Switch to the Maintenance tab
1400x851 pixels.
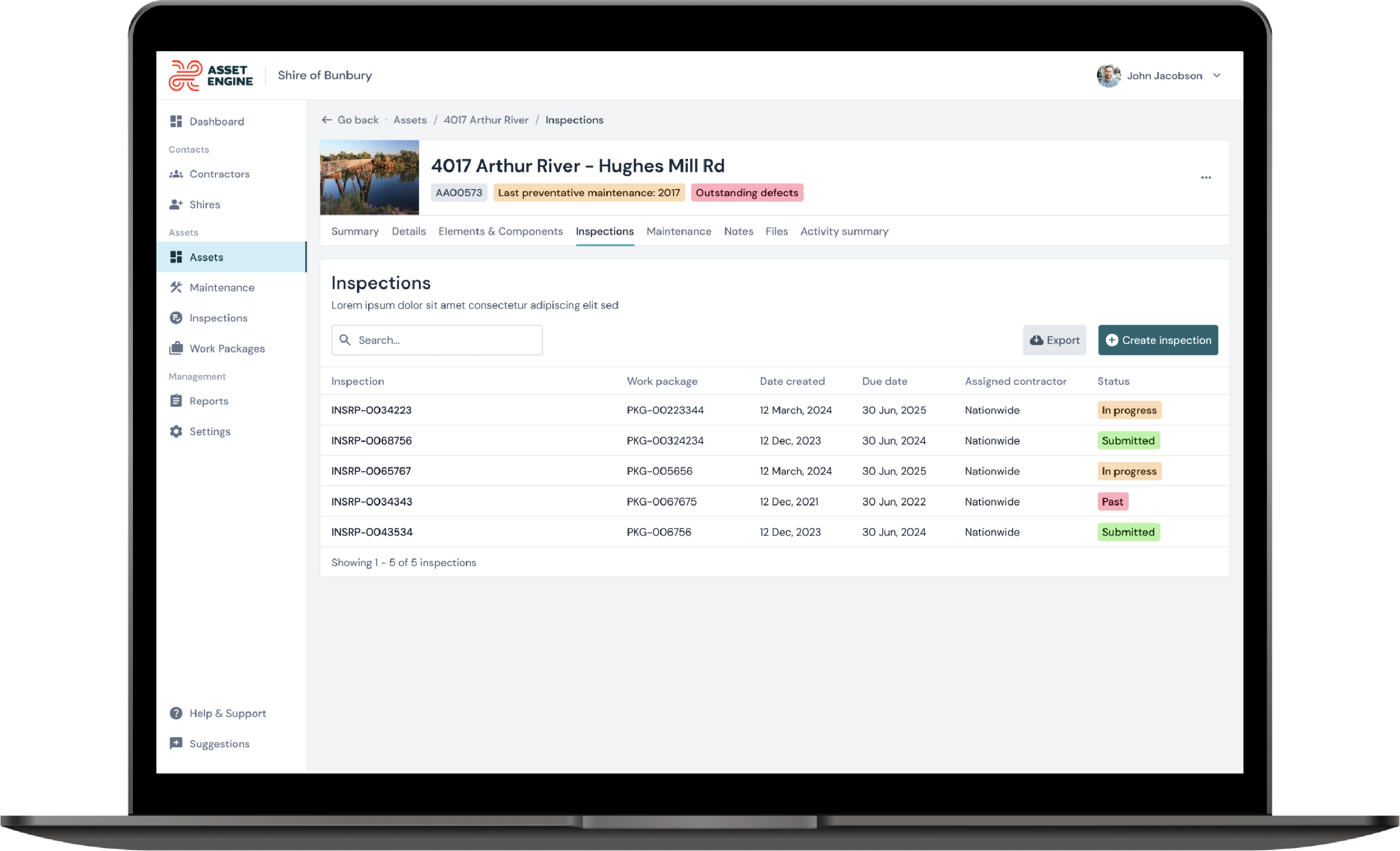click(x=678, y=232)
